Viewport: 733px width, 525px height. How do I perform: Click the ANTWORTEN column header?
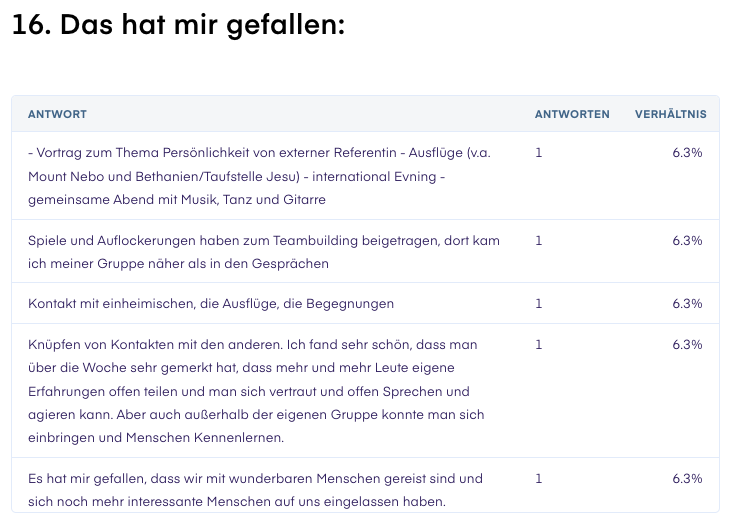(x=572, y=114)
